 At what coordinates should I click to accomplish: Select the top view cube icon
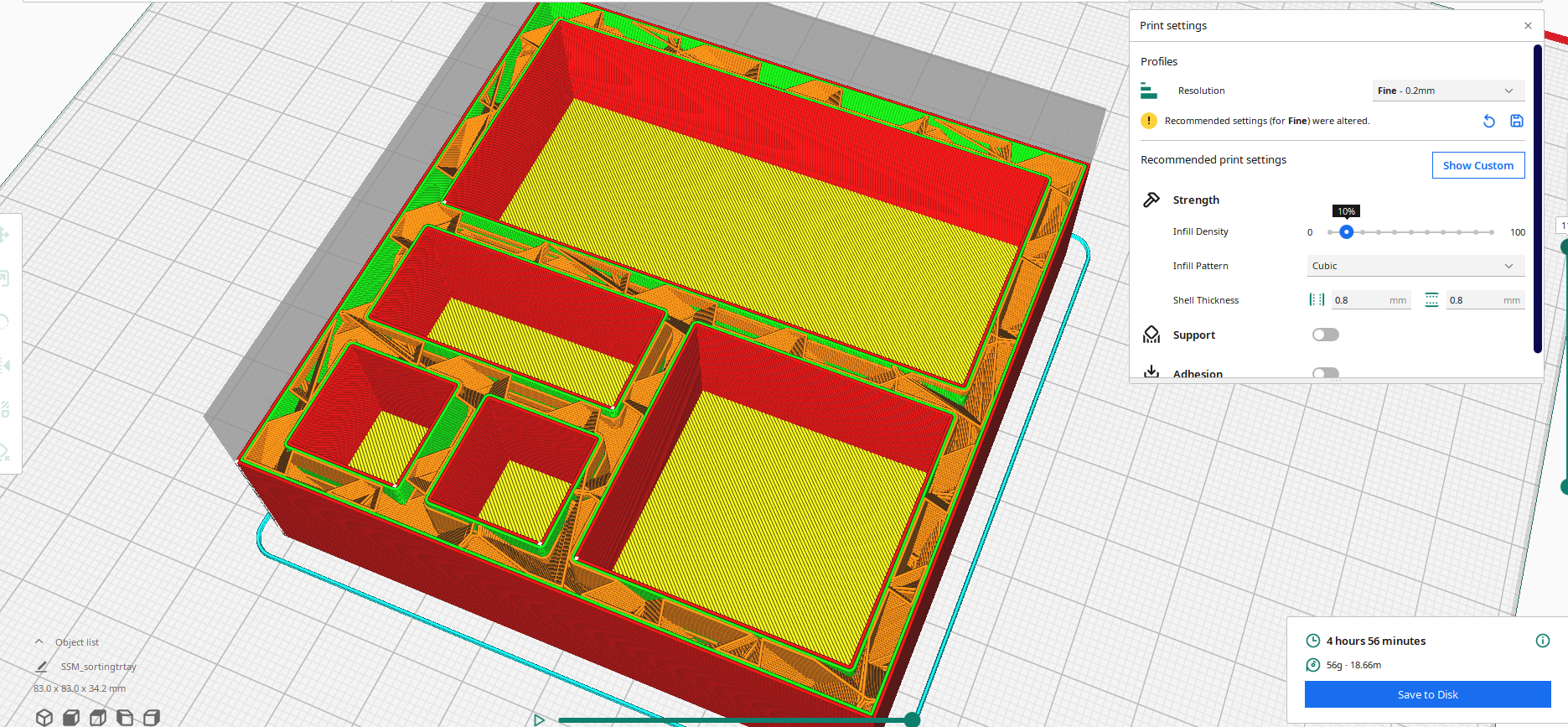click(x=98, y=717)
